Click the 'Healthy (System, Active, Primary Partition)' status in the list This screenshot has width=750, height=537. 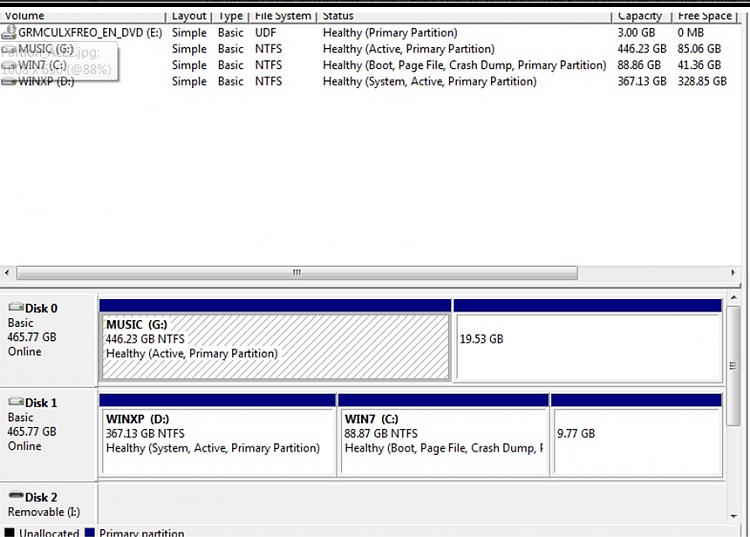point(430,81)
